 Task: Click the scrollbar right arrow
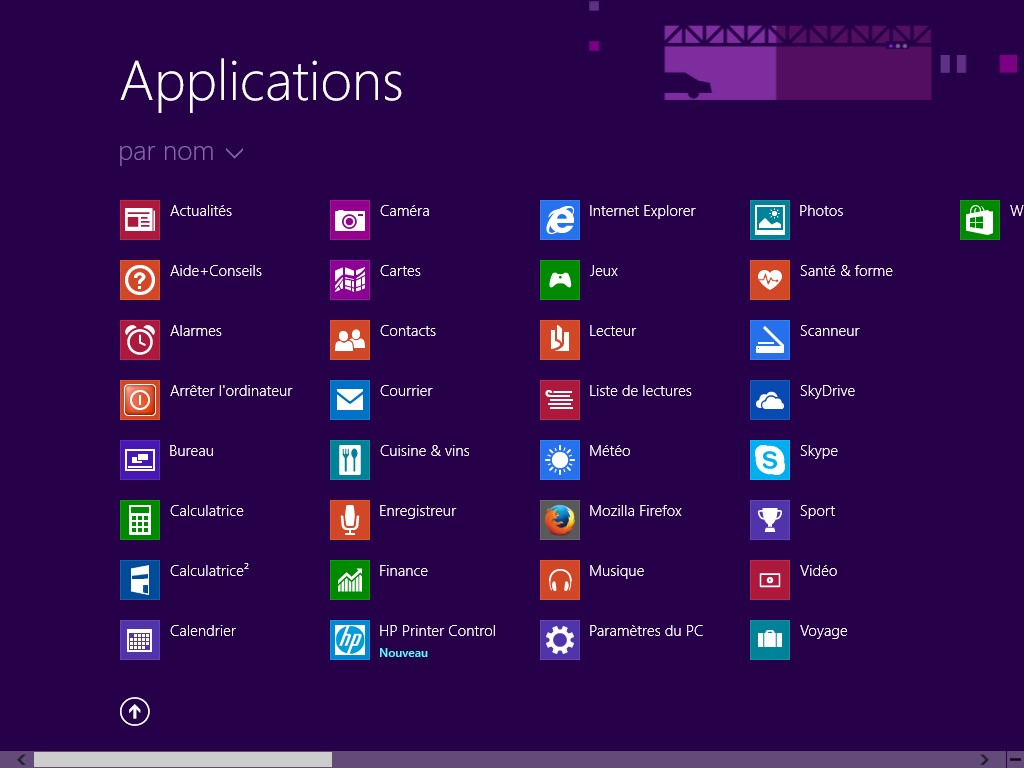click(x=985, y=760)
